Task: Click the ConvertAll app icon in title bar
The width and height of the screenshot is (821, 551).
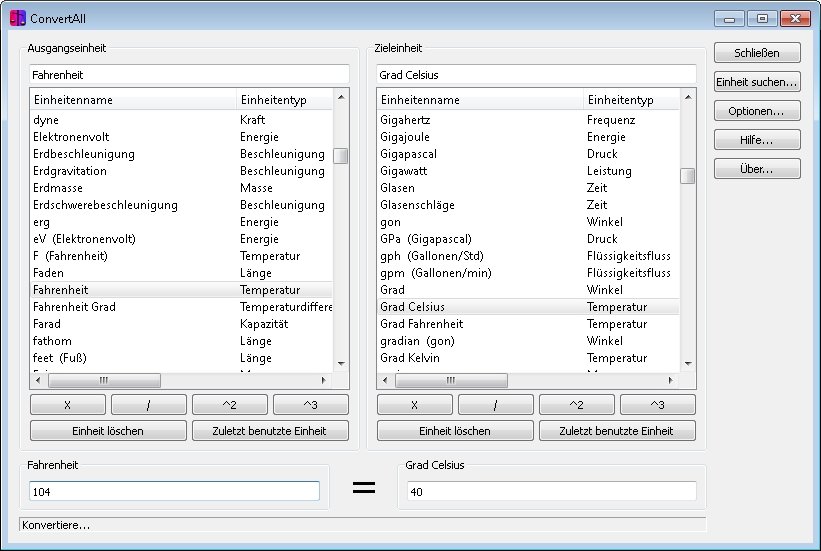Action: (17, 18)
